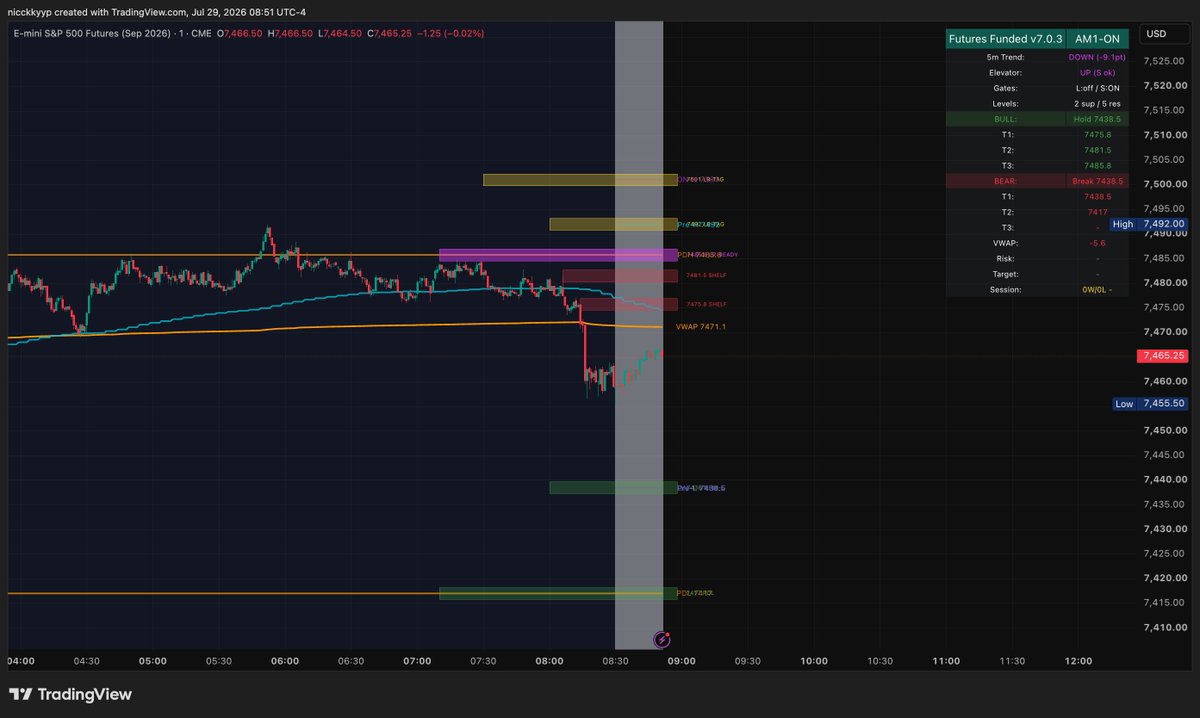Click the VWAP 7471.1 chart label
Screen dimensions: 1200x718
(700, 327)
